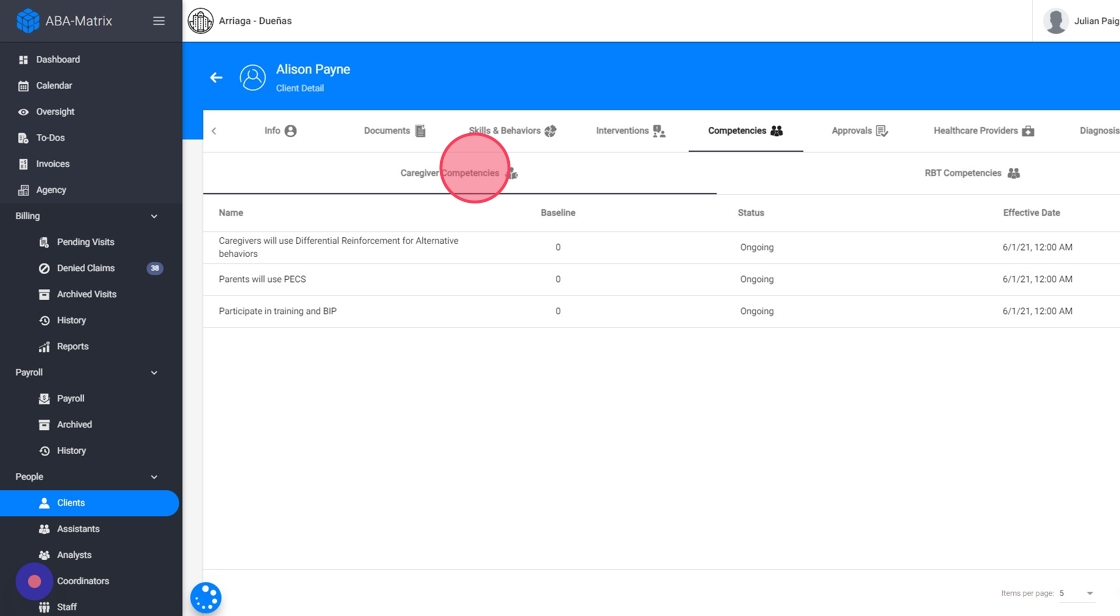Click Ongoing status for Parents will use PECS
Screen dimensions: 1120x616
756,279
